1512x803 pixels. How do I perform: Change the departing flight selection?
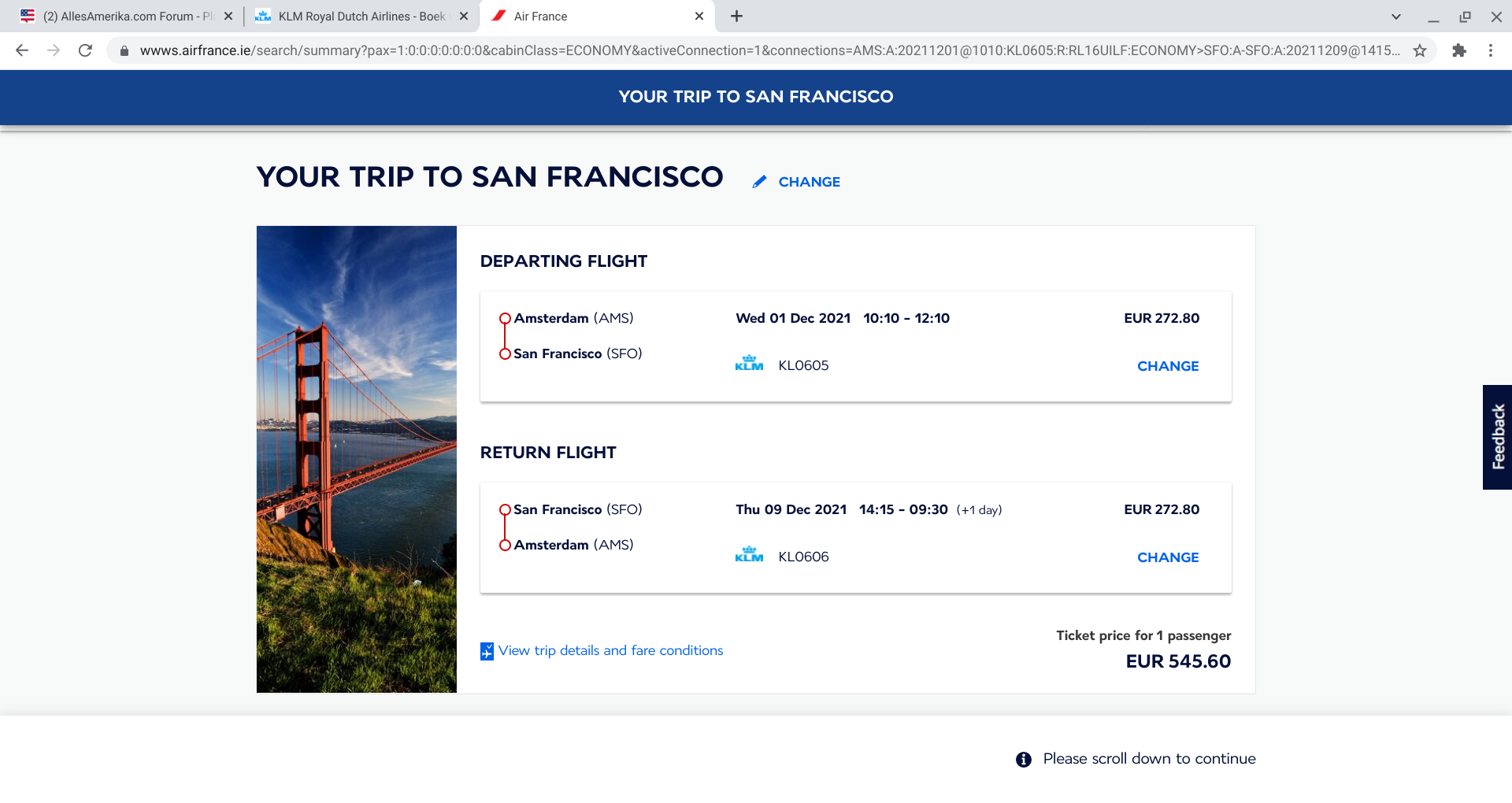pos(1167,366)
